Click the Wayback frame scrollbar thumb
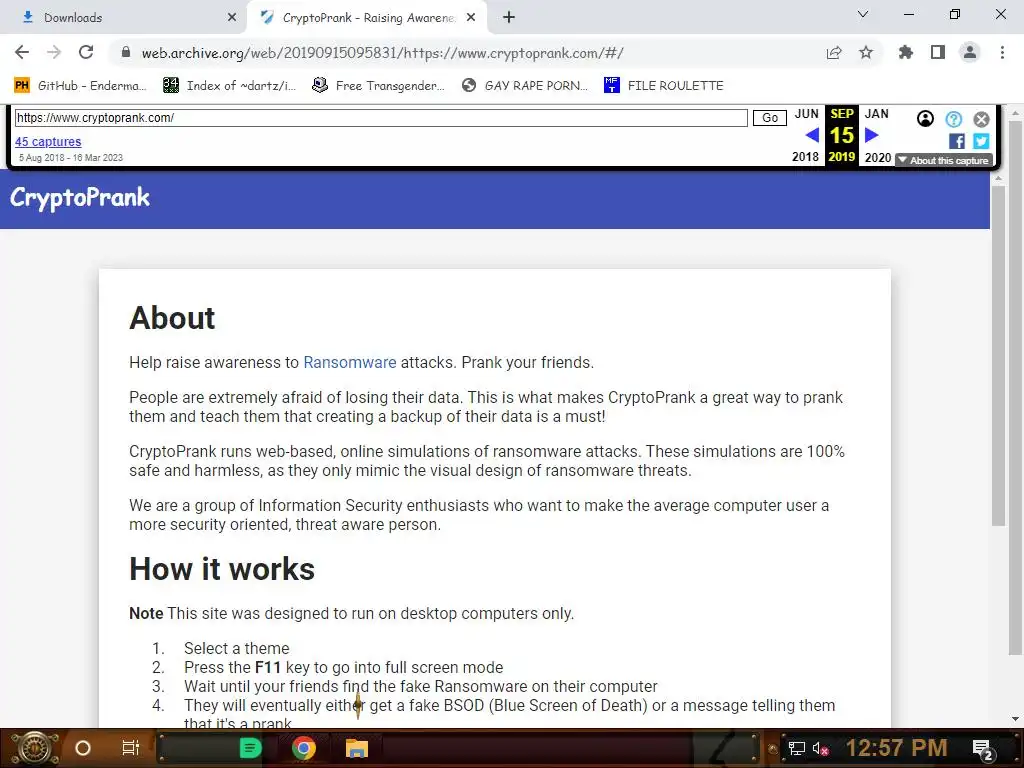The height and width of the screenshot is (768, 1024). [999, 355]
